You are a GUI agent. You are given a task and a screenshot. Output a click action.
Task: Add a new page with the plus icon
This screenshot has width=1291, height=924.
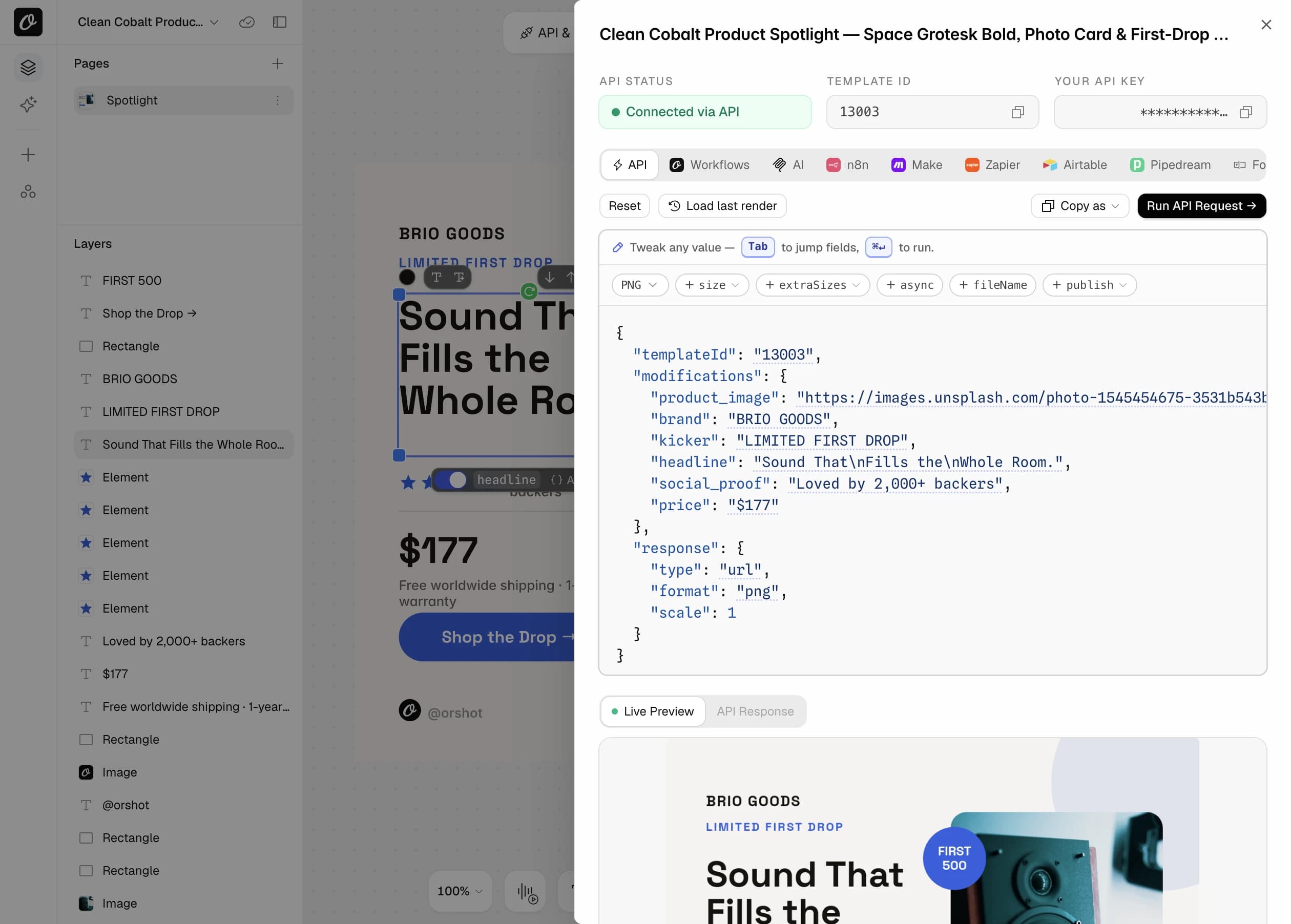278,64
